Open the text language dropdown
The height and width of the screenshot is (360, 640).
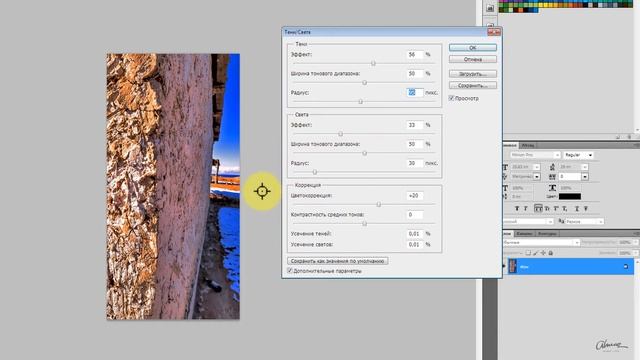point(528,221)
